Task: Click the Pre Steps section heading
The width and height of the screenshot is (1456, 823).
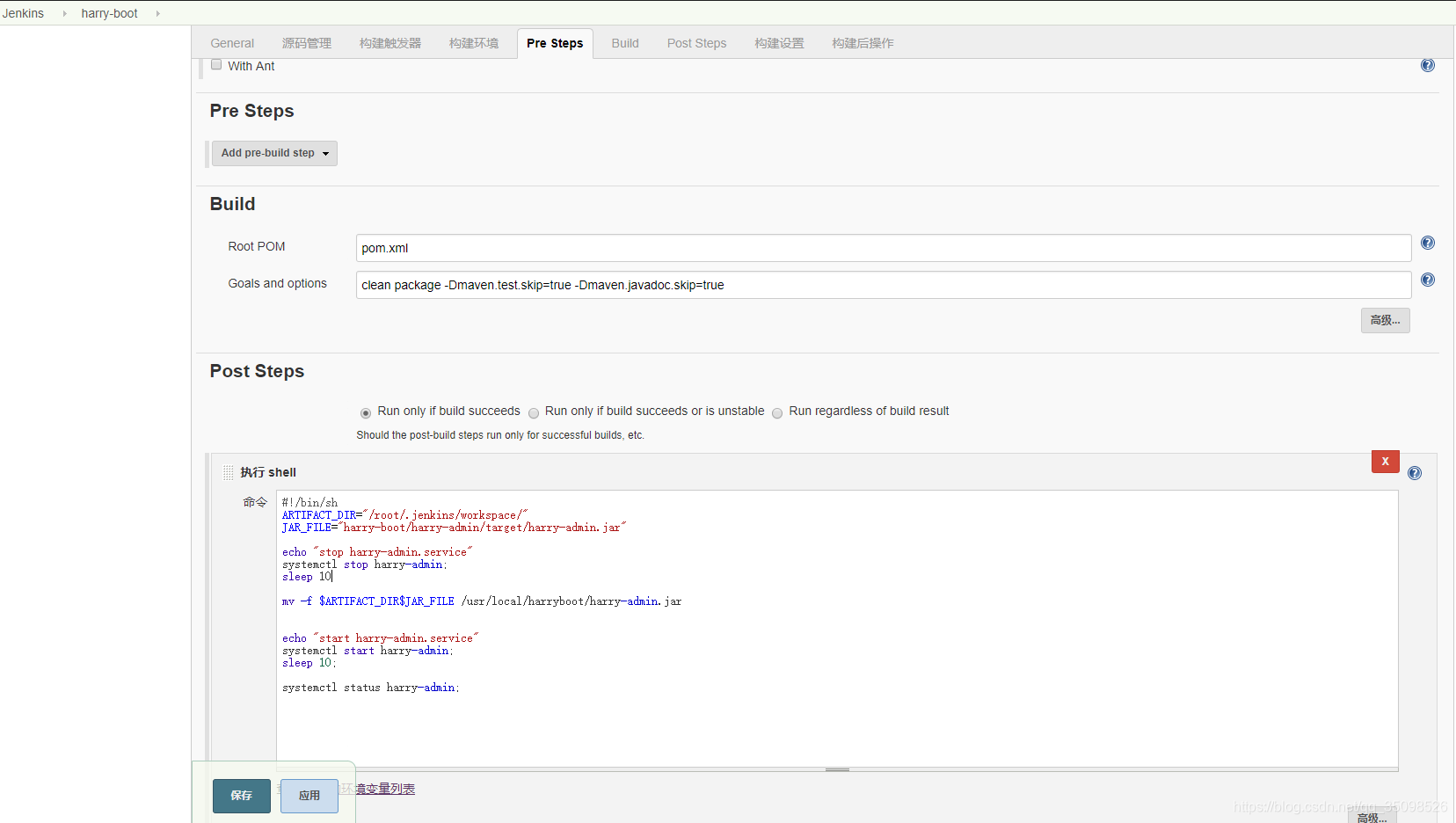Action: 251,111
